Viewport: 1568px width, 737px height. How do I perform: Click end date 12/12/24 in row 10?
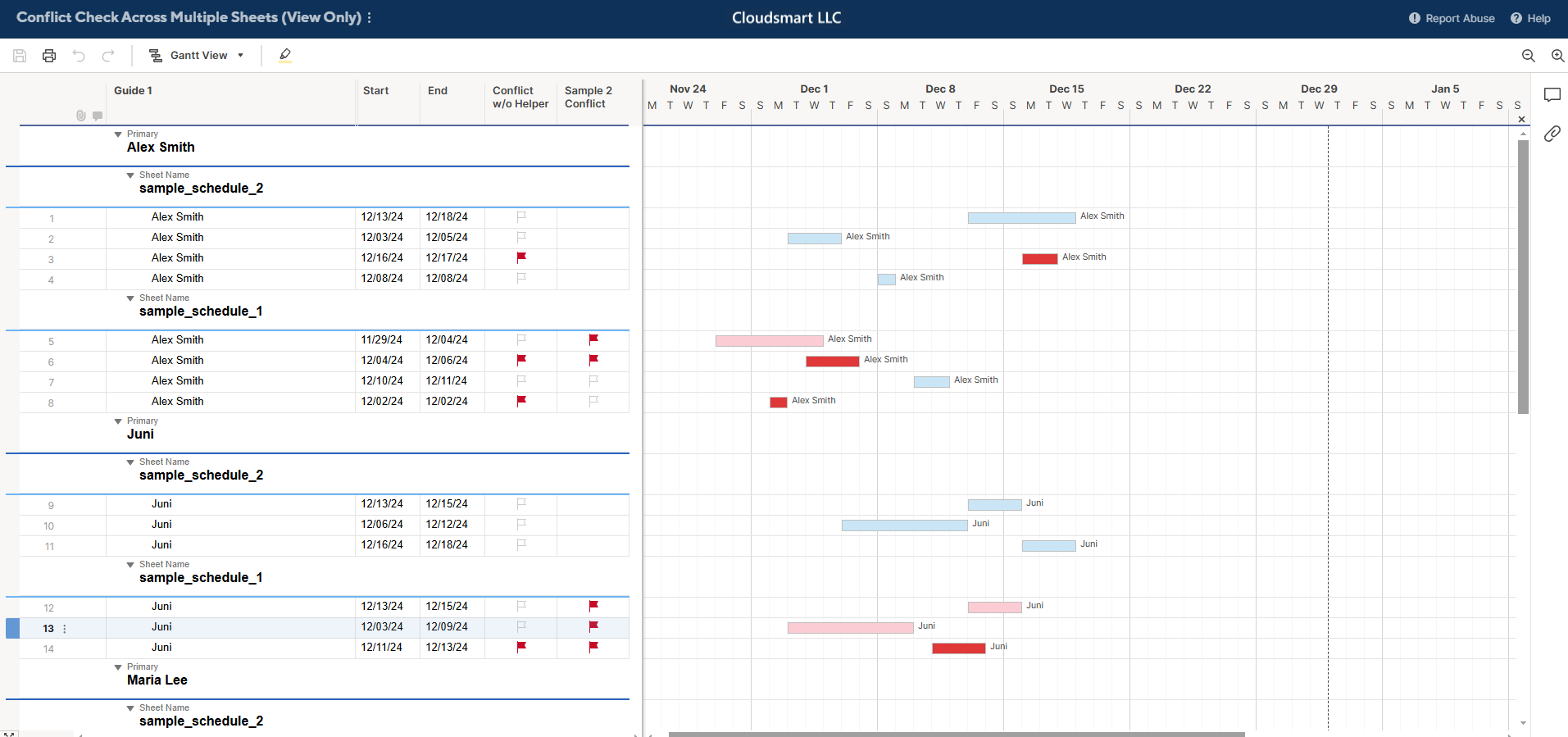[447, 525]
